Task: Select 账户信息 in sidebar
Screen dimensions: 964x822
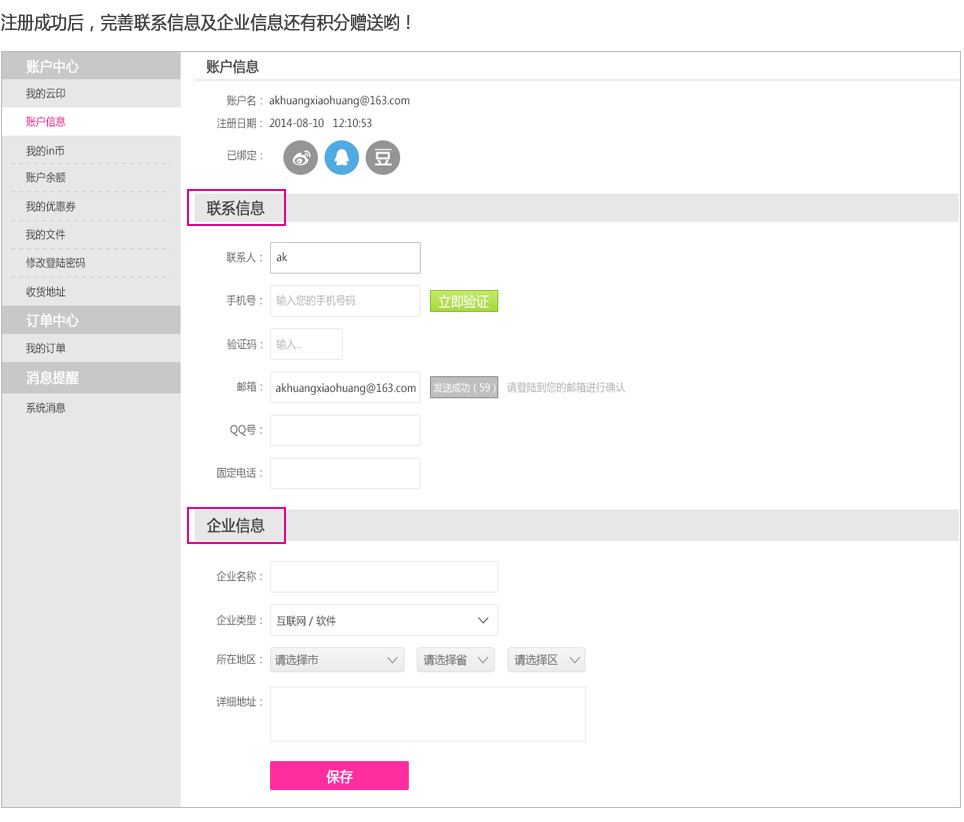Action: click(46, 122)
